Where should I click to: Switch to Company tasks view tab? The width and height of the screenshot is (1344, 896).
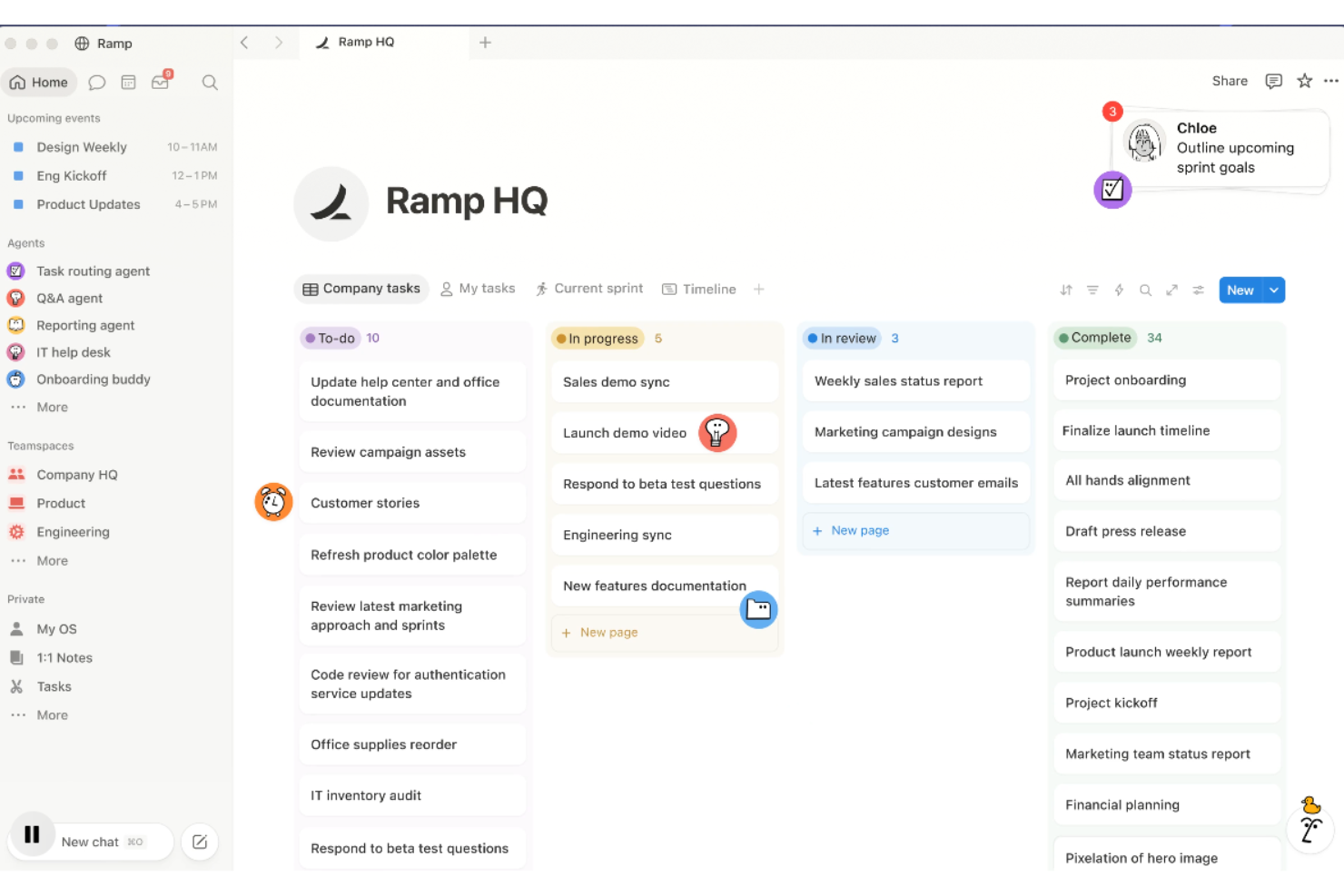coord(361,289)
